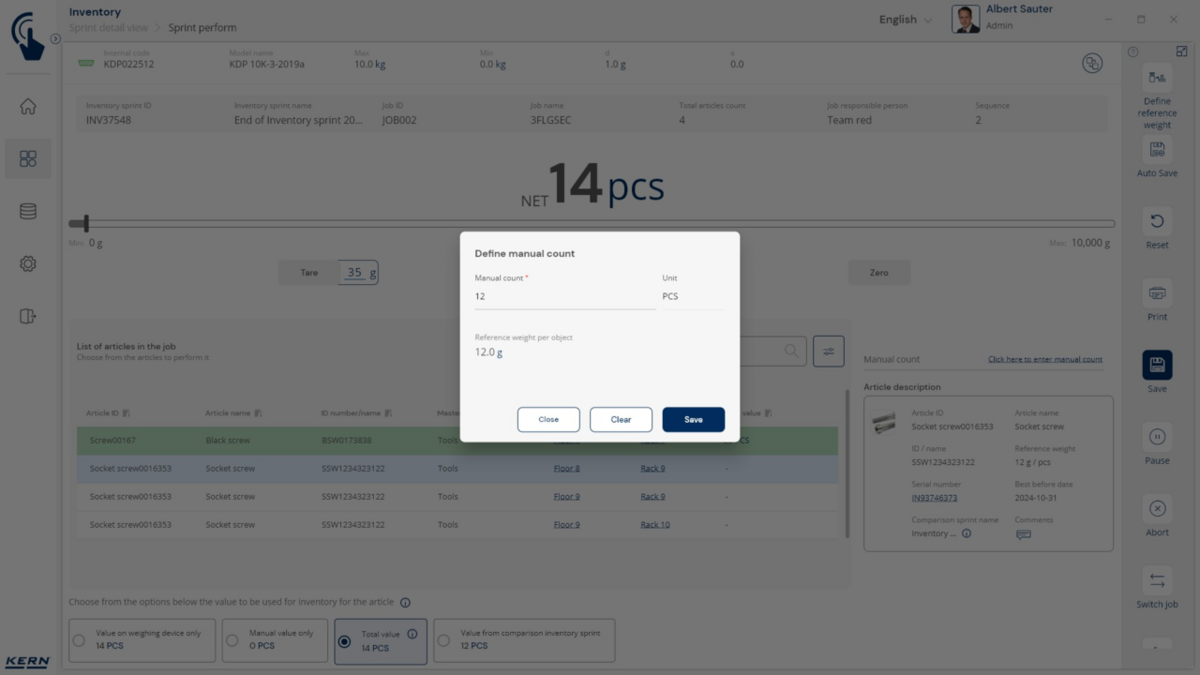Viewport: 1200px width, 675px height.
Task: Click Clear button in the dialog
Action: click(621, 420)
